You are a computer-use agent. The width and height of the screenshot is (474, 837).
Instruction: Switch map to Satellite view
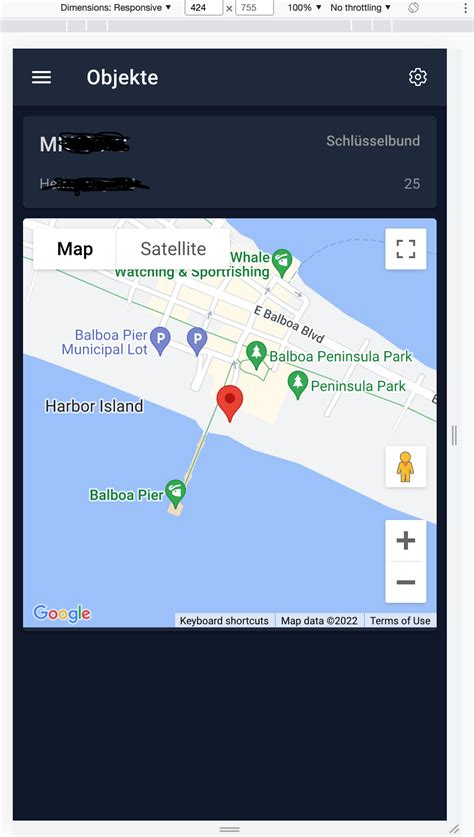pyautogui.click(x=173, y=249)
